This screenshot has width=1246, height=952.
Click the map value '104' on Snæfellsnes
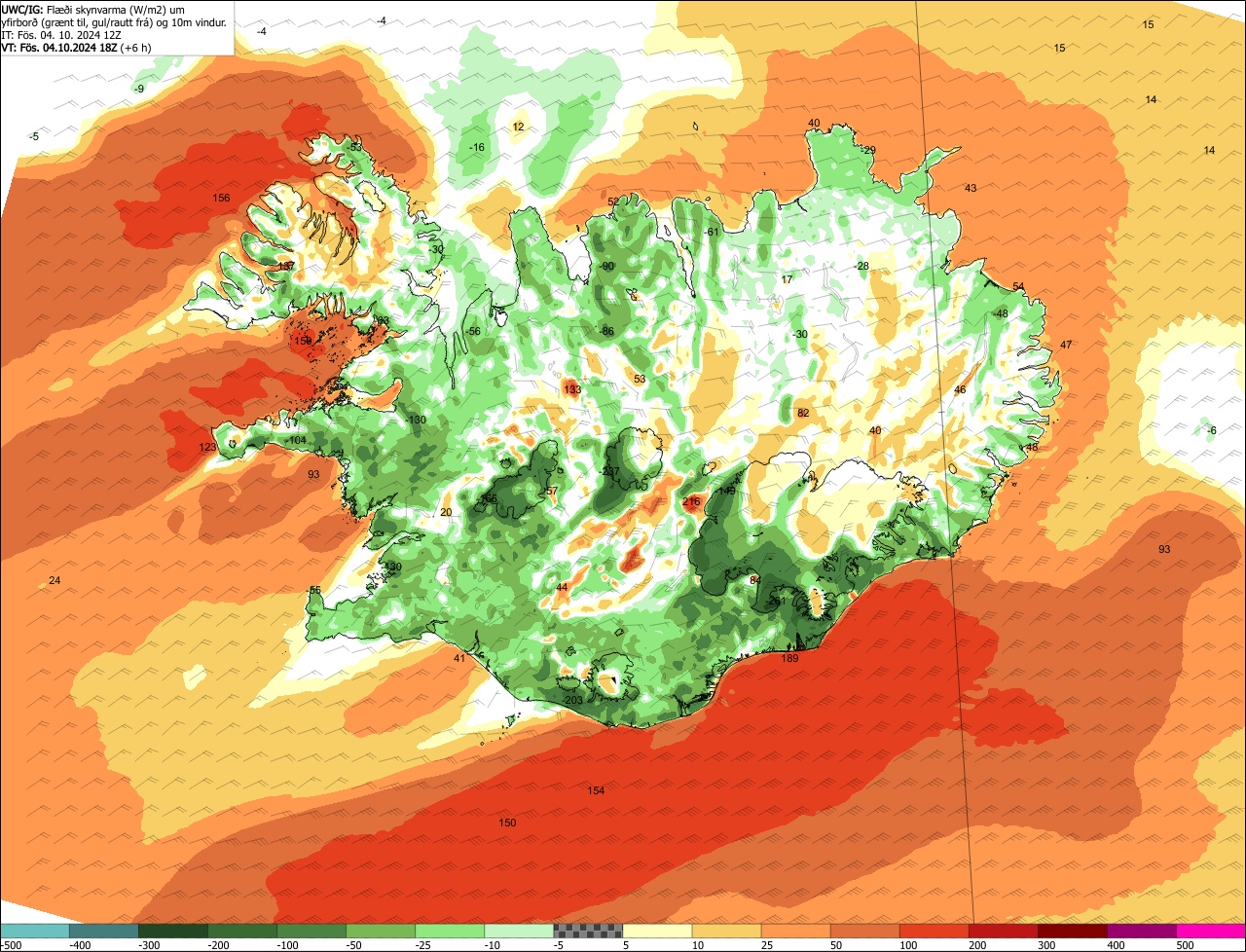click(x=297, y=441)
